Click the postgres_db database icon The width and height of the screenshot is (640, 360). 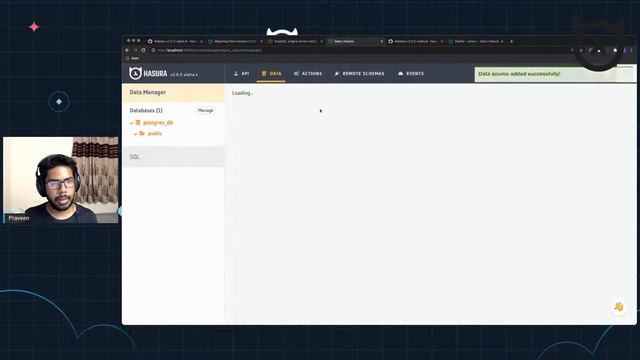pos(138,122)
